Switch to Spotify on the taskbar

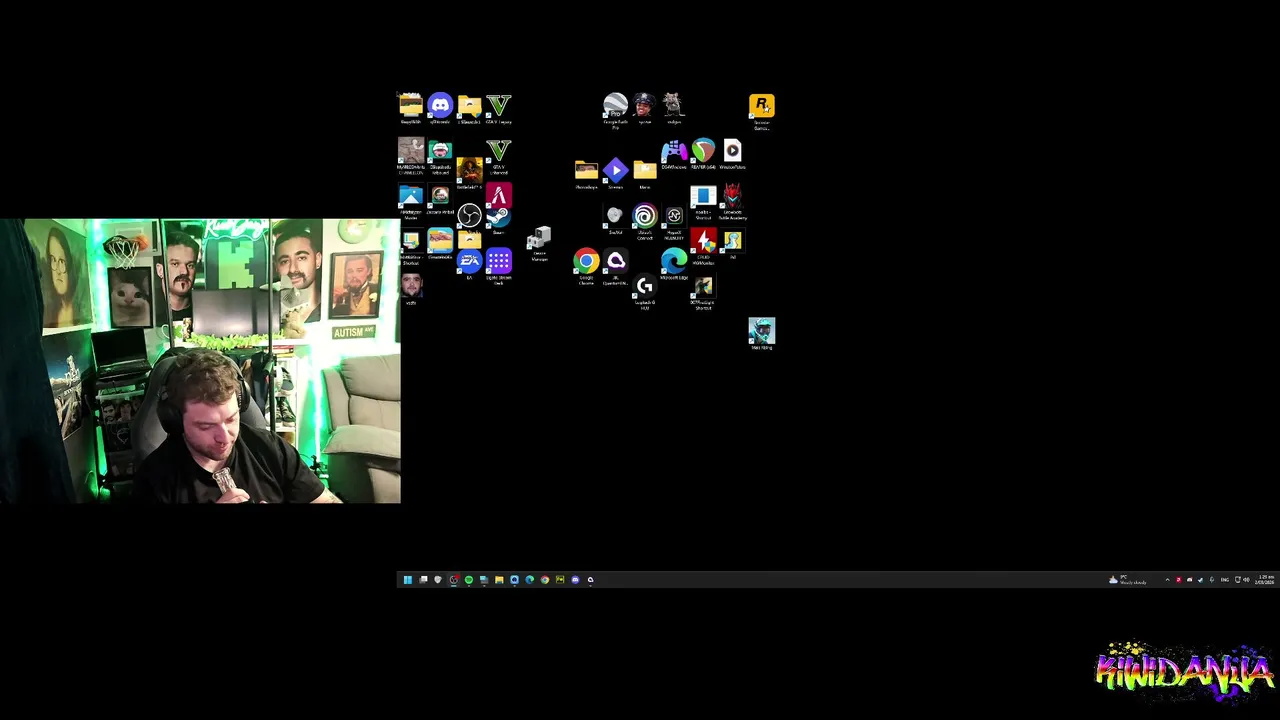tap(468, 580)
